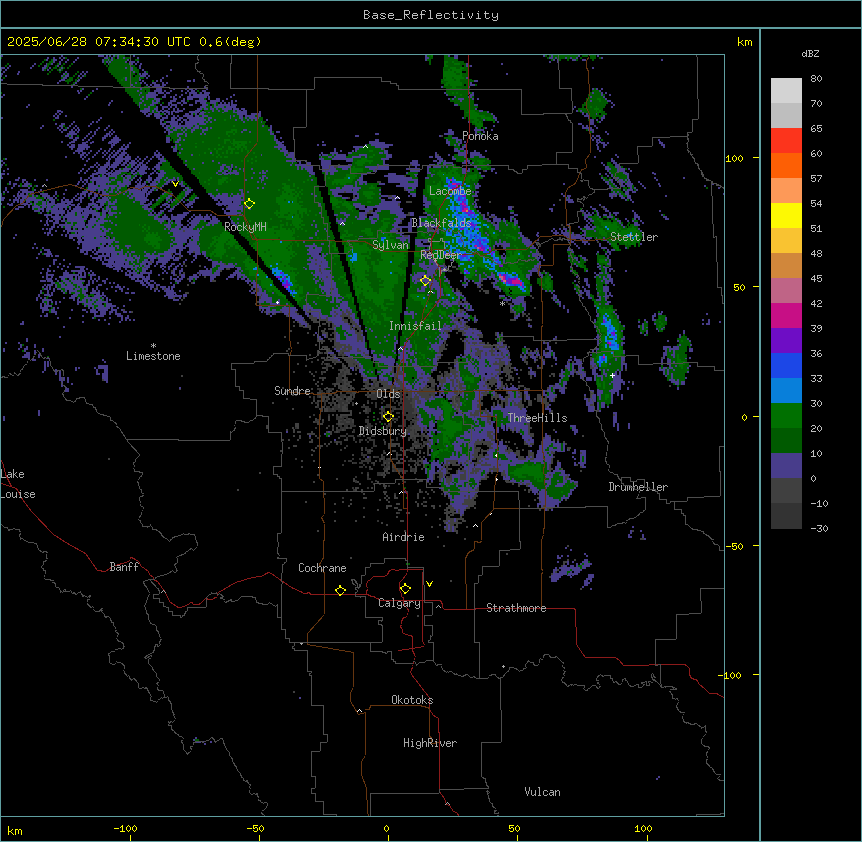The width and height of the screenshot is (862, 842).
Task: Select the Drumheller map label
Action: 638,487
